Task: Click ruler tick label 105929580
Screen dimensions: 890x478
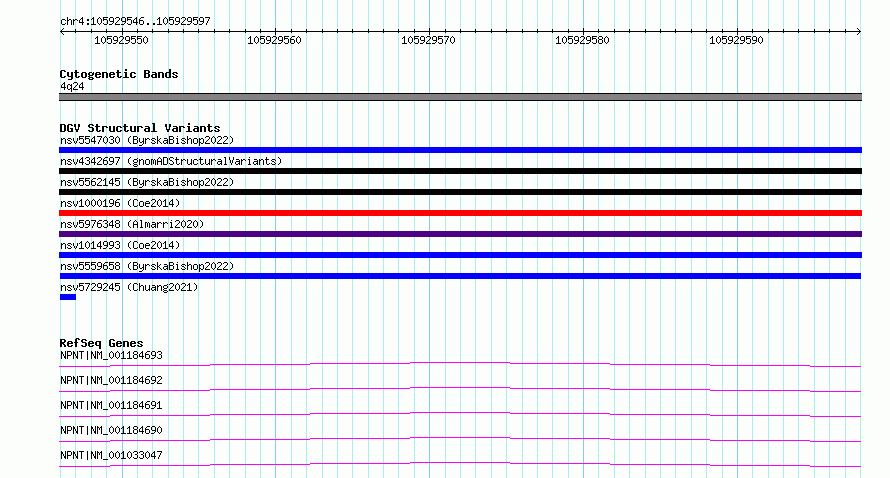Action: pyautogui.click(x=582, y=40)
